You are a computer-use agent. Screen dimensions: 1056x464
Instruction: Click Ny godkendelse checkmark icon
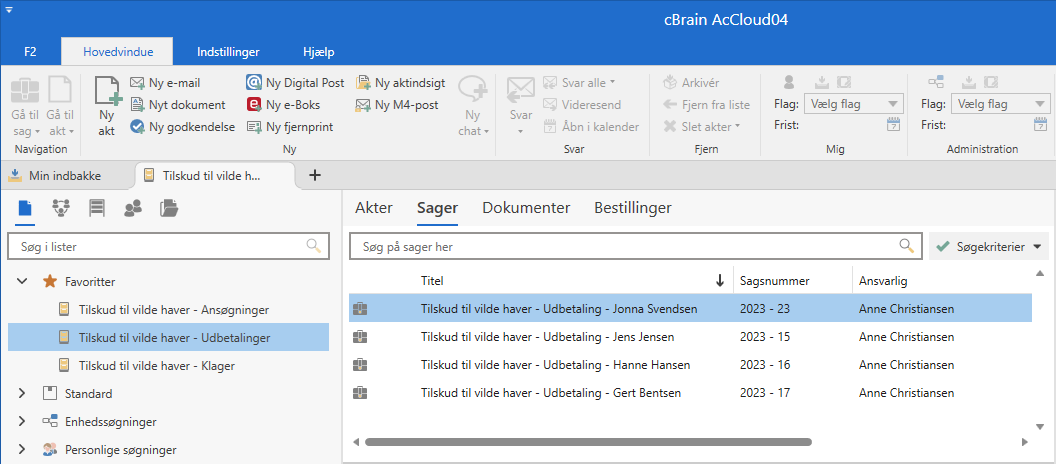click(137, 127)
